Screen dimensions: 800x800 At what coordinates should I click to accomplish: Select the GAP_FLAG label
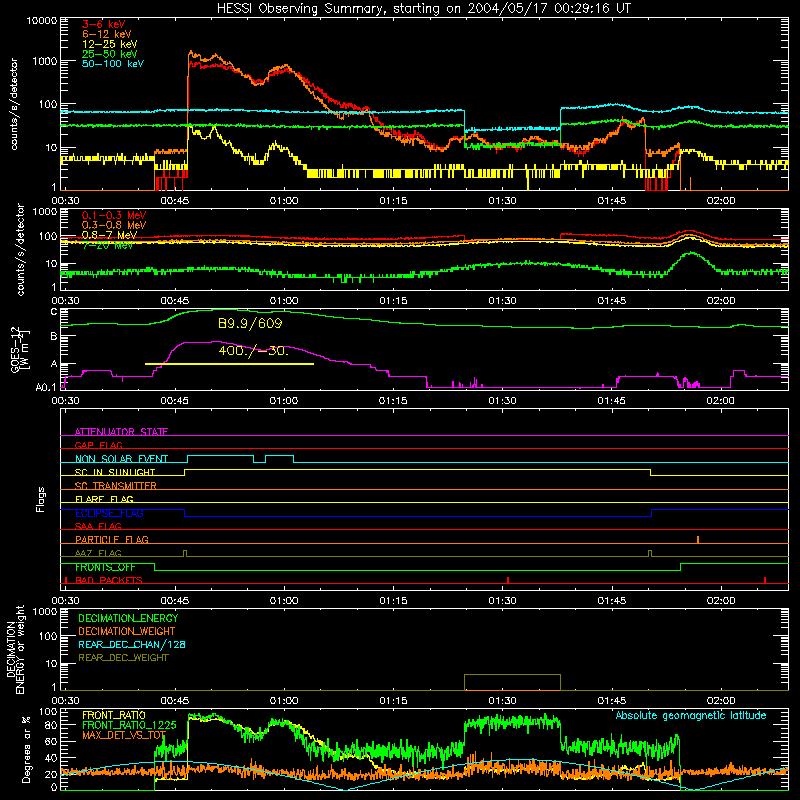(98, 445)
